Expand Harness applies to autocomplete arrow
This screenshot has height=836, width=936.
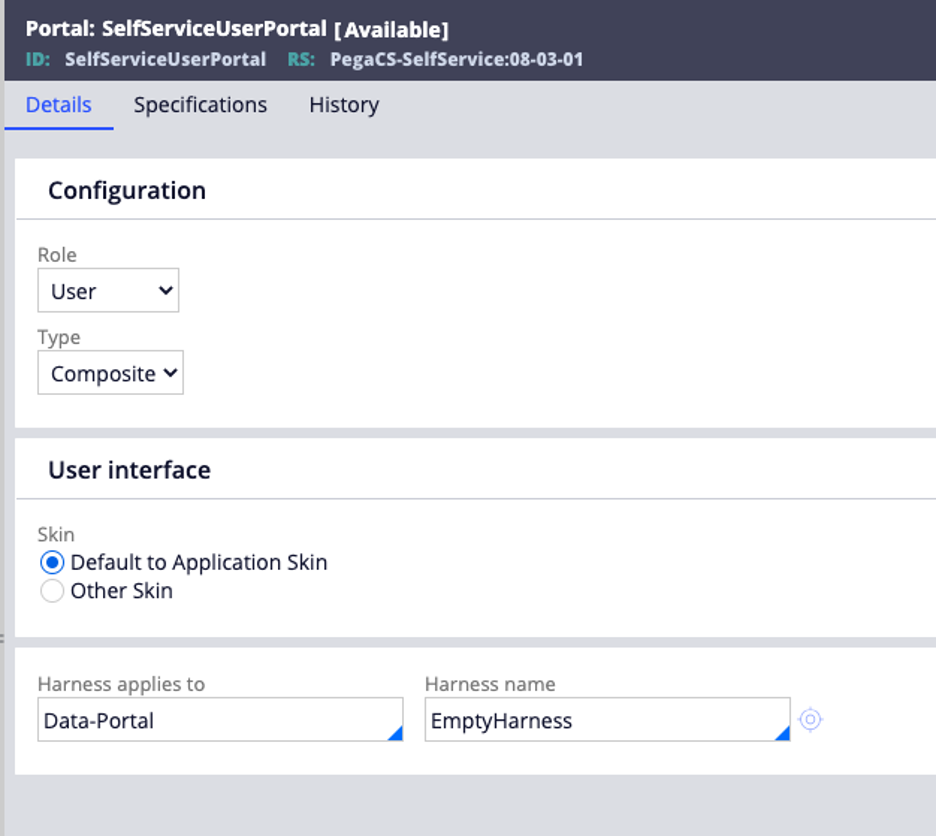point(395,733)
